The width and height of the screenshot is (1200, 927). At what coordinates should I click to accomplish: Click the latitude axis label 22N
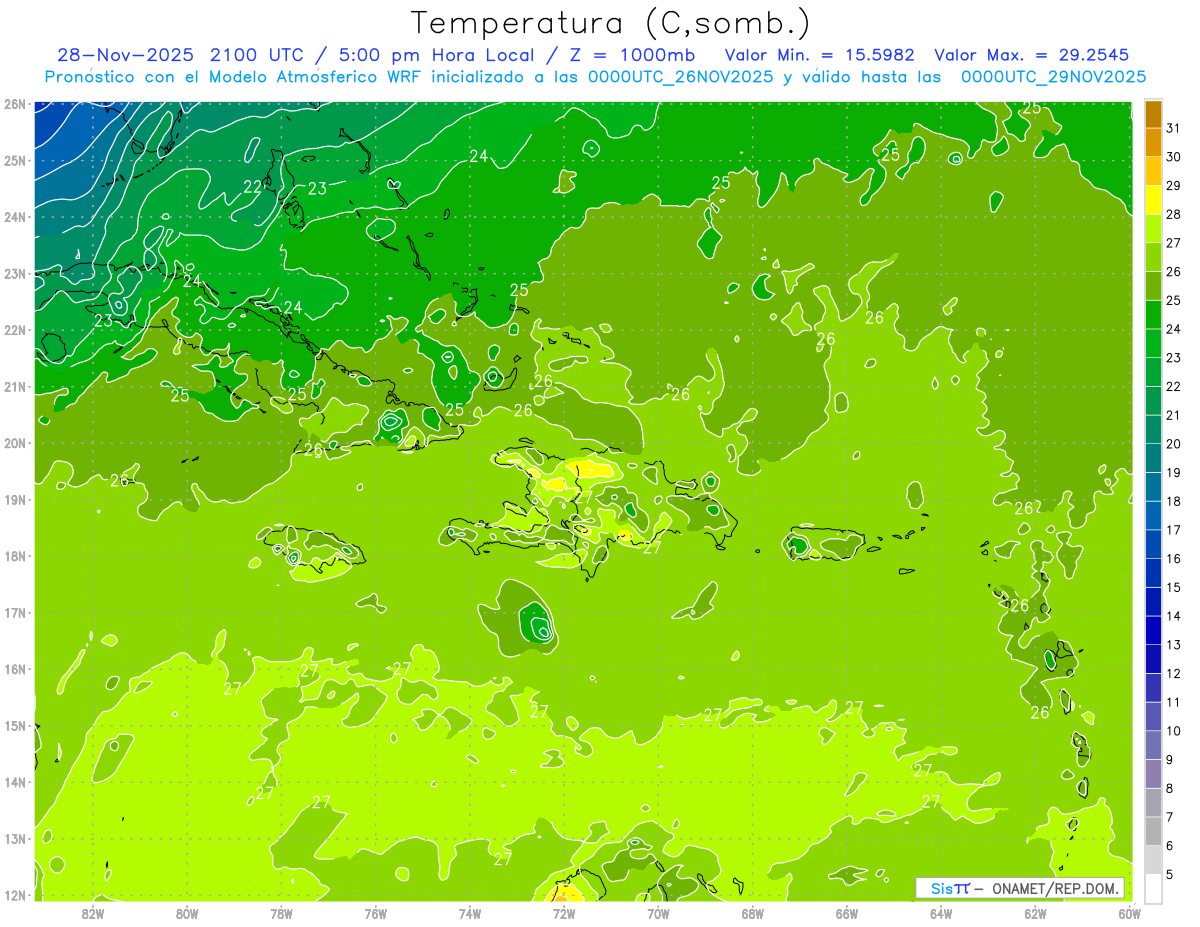(x=14, y=330)
